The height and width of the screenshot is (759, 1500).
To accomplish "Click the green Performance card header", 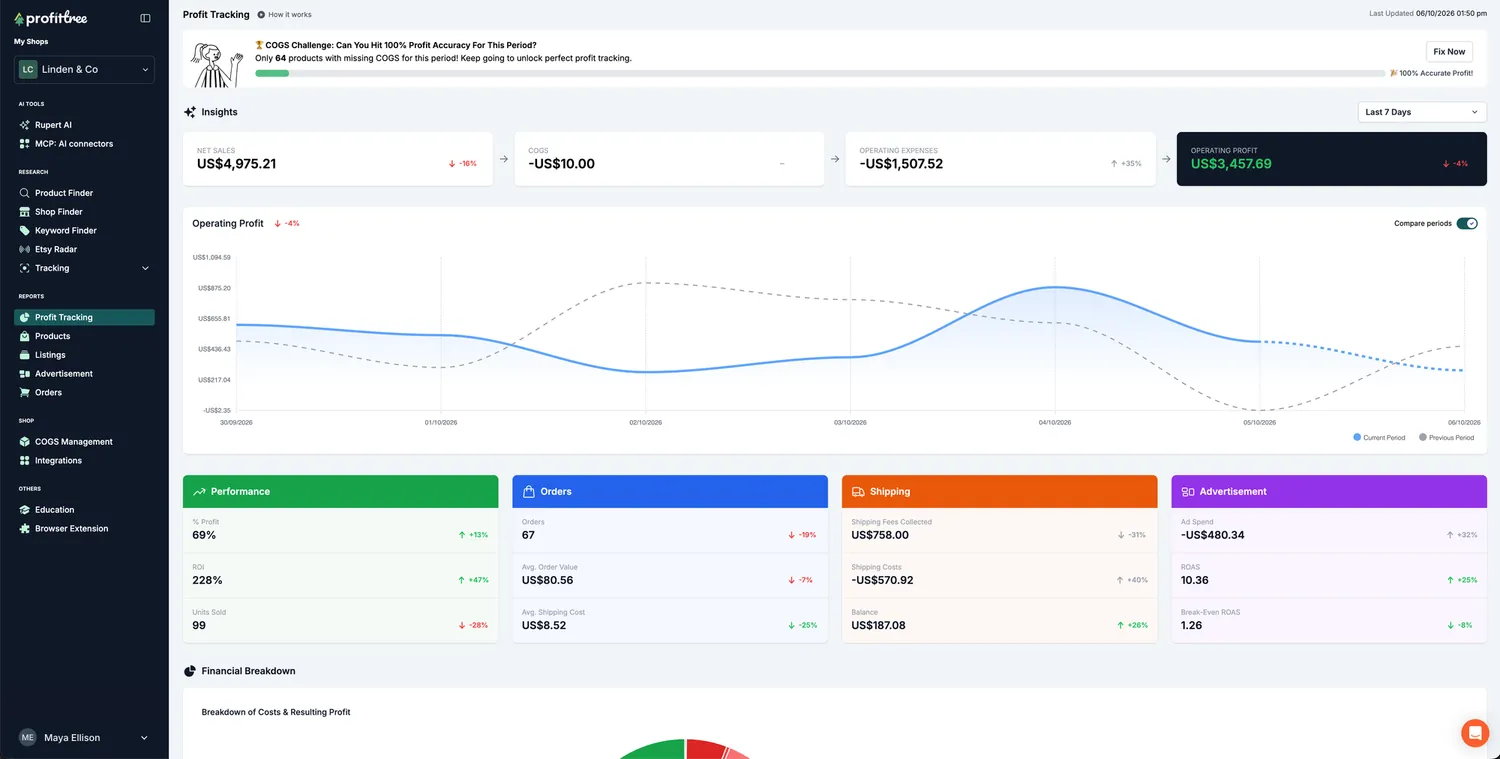I will pos(341,491).
